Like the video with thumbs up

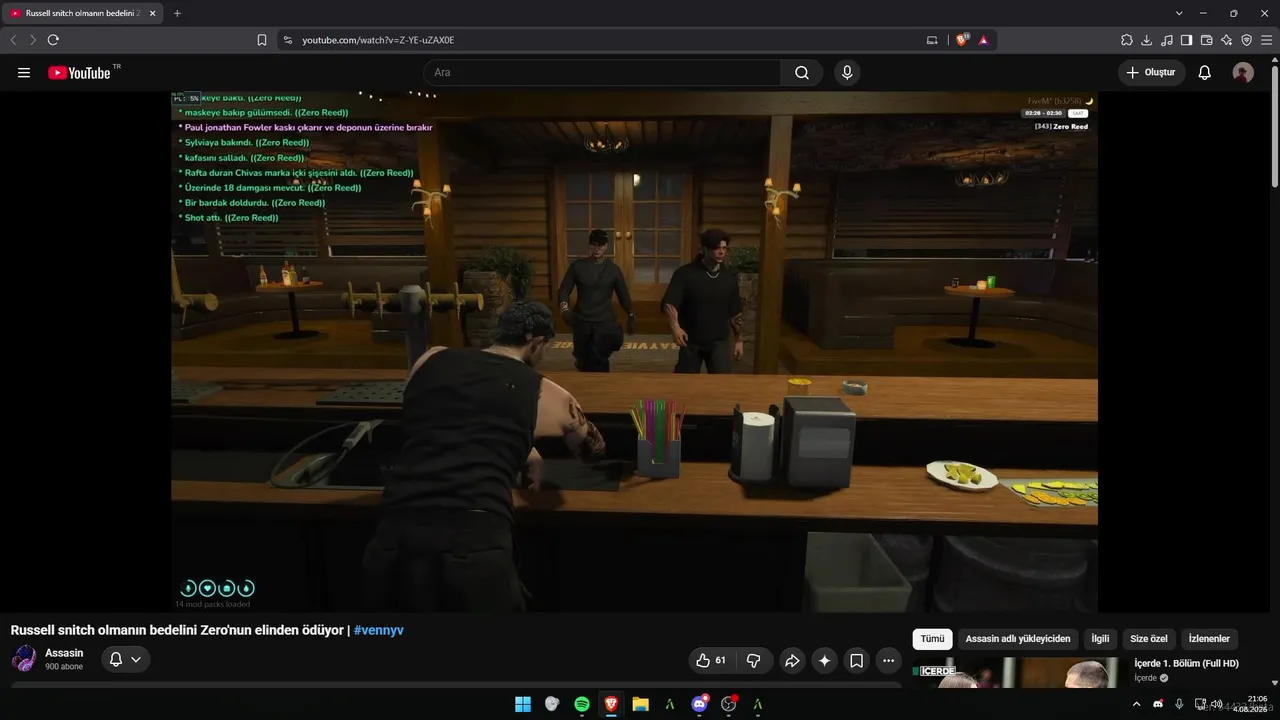[x=711, y=660]
